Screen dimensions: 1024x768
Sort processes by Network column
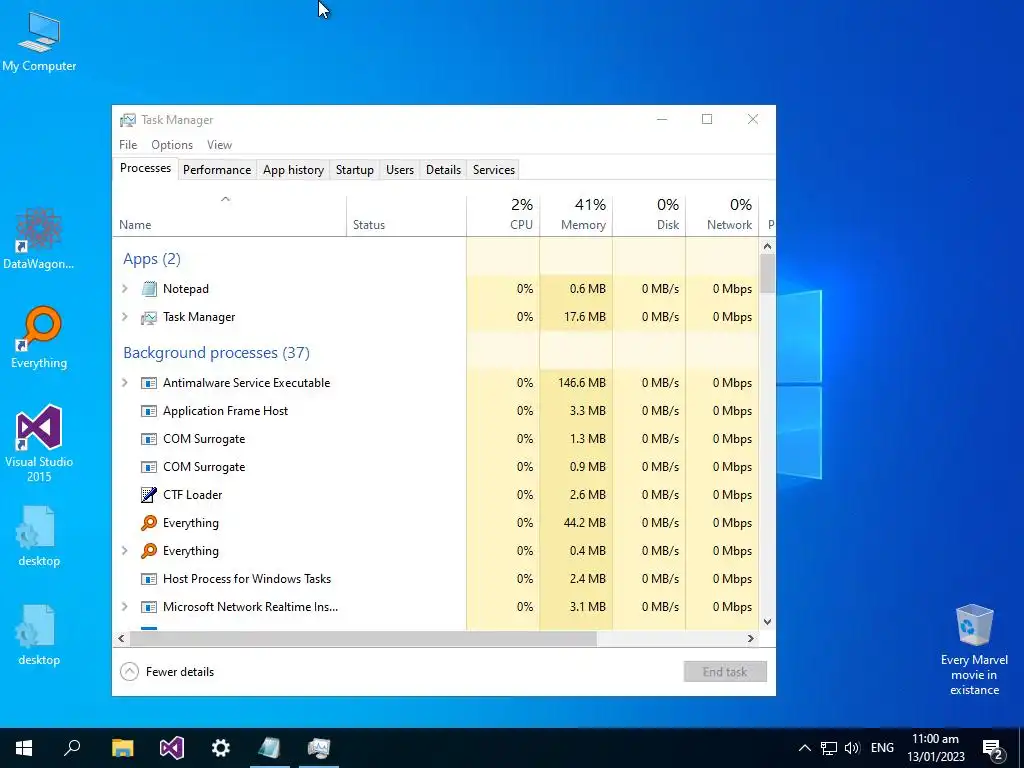pos(722,216)
